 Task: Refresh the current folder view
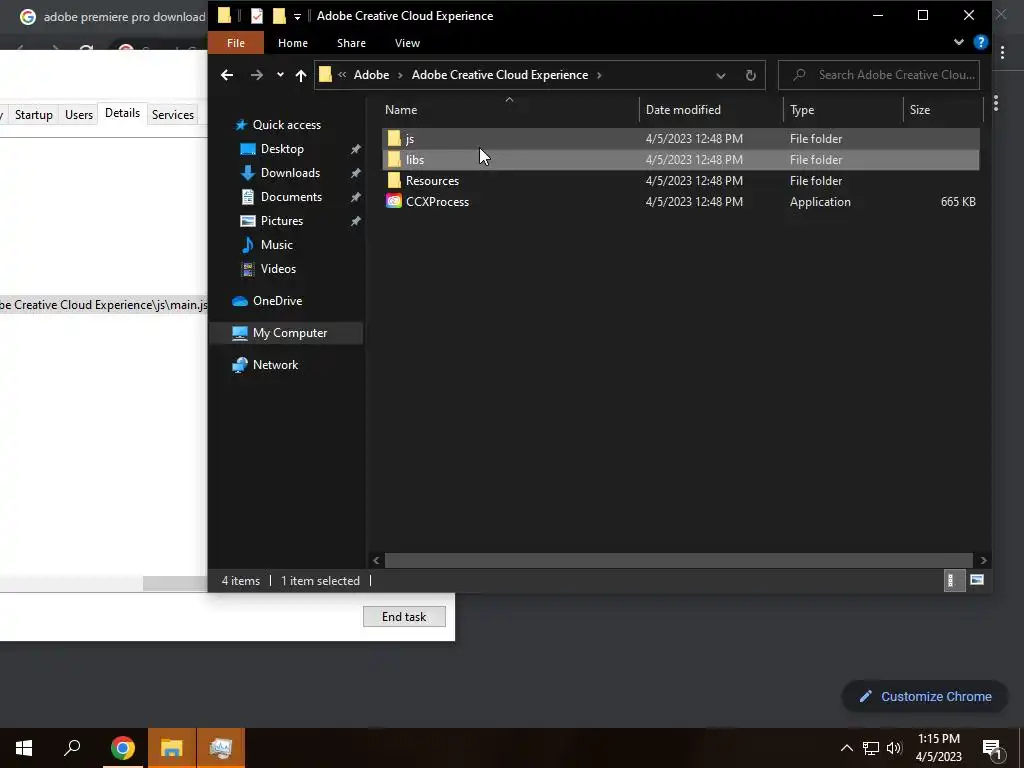(x=750, y=75)
